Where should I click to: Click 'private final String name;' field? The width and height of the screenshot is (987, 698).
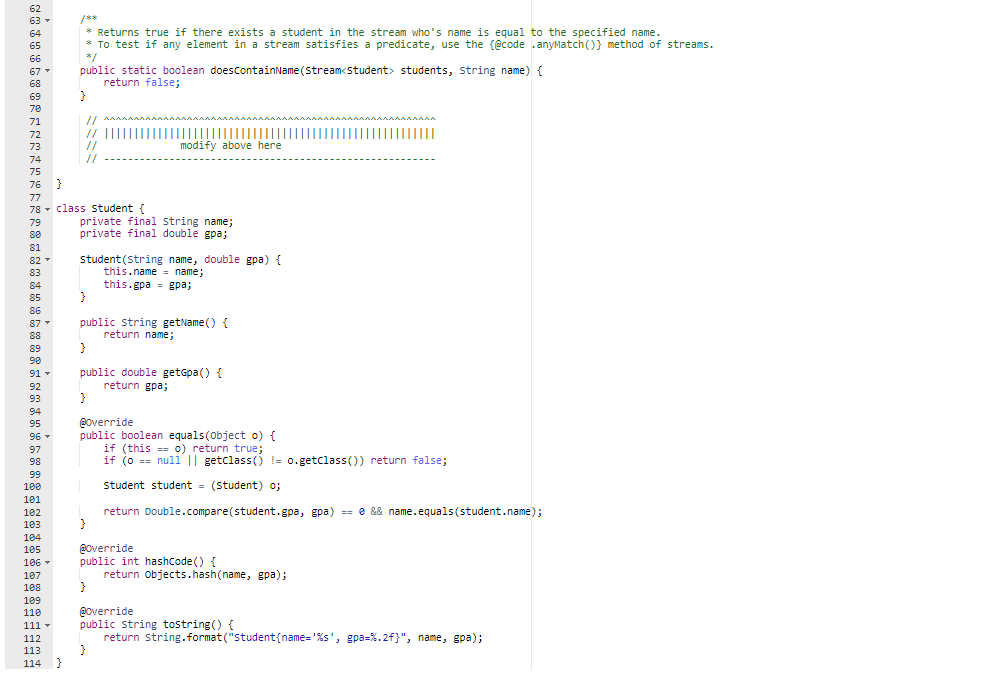[156, 221]
